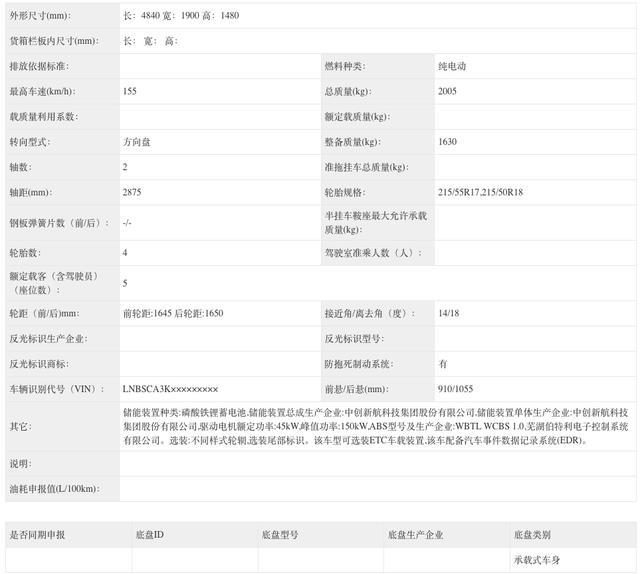Click the 钢板弹簧片数（前/后） label
The width and height of the screenshot is (640, 574).
(59, 223)
